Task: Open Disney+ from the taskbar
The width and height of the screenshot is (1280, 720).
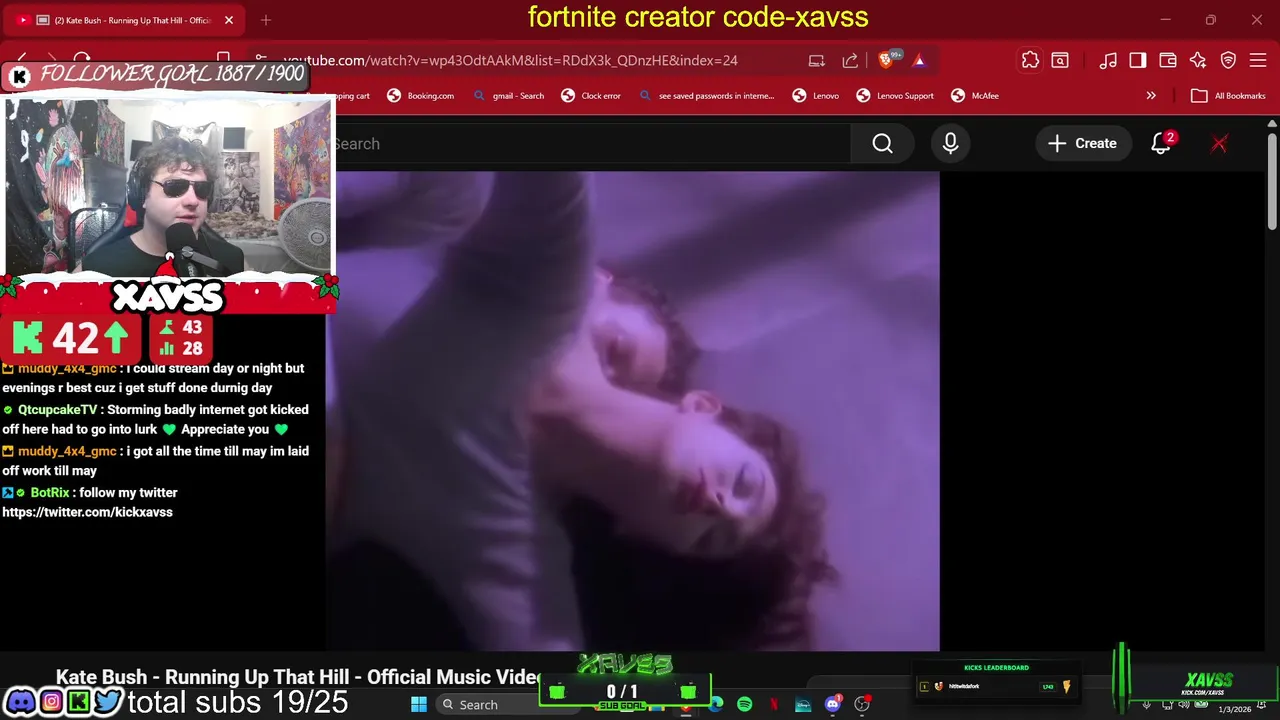Action: (x=803, y=704)
